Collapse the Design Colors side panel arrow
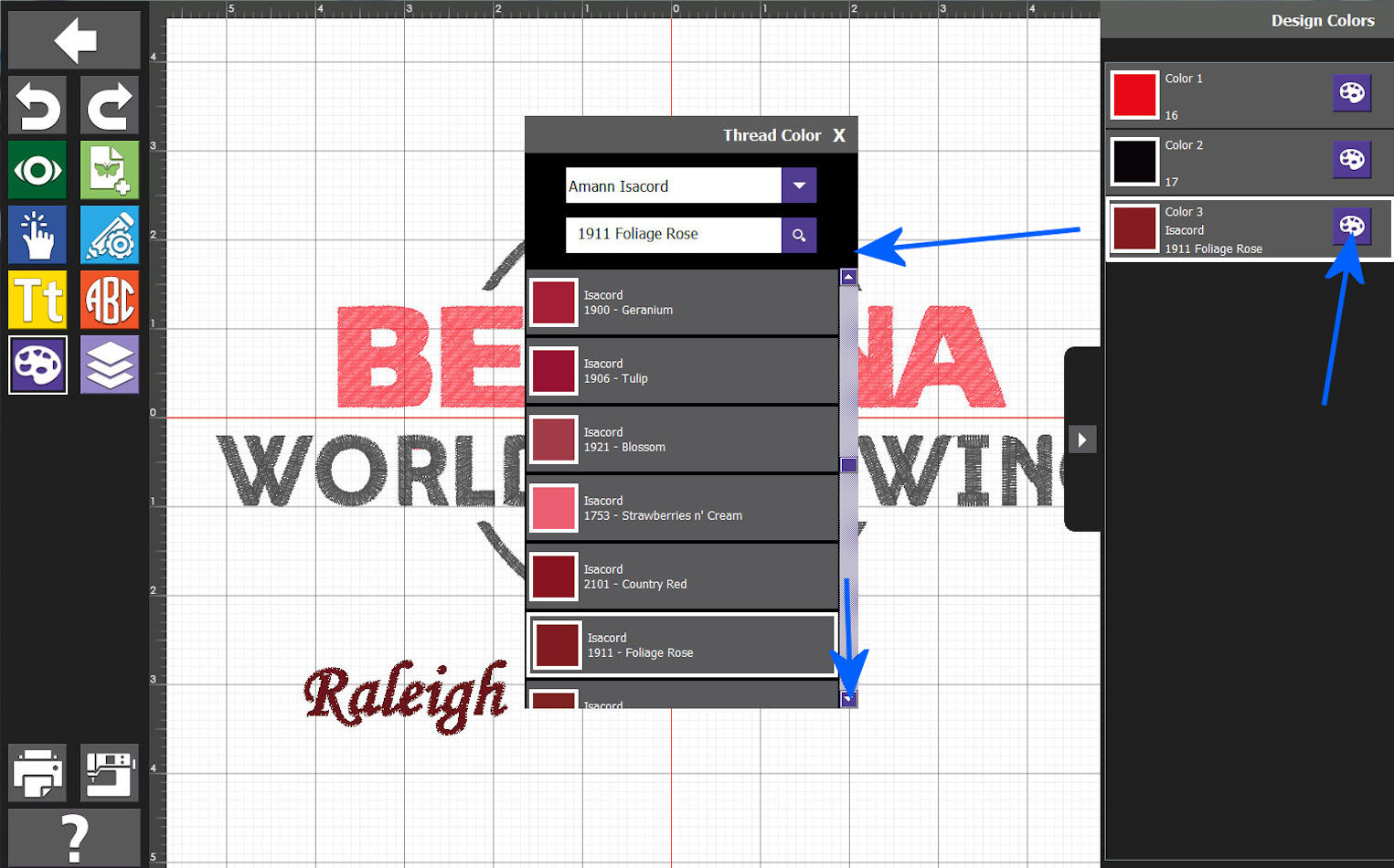This screenshot has height=868, width=1394. (1082, 439)
